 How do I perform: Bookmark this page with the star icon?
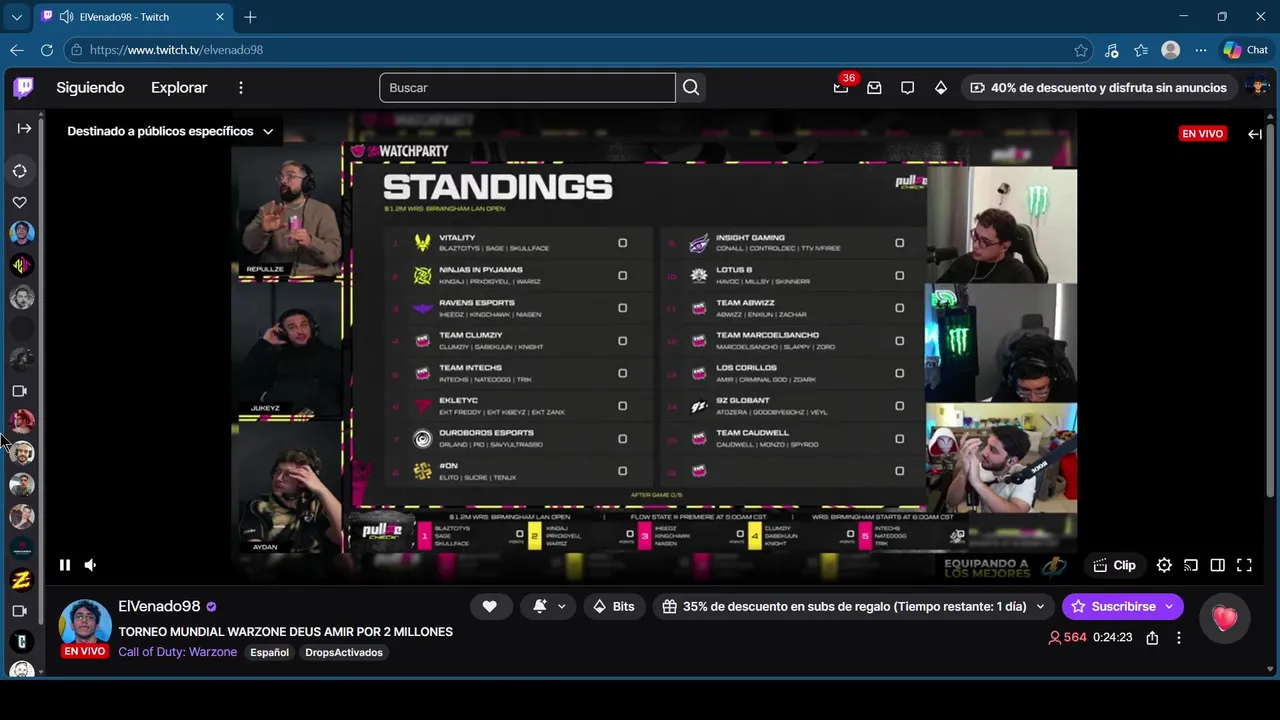[x=1081, y=50]
